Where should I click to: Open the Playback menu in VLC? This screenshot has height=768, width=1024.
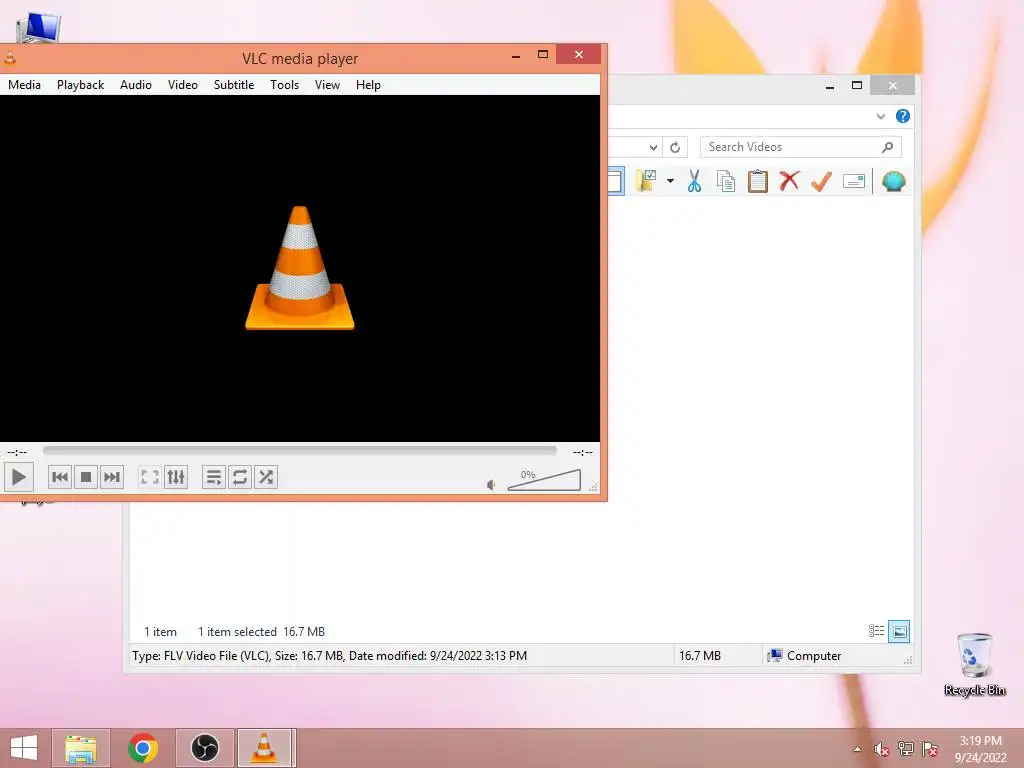(80, 85)
